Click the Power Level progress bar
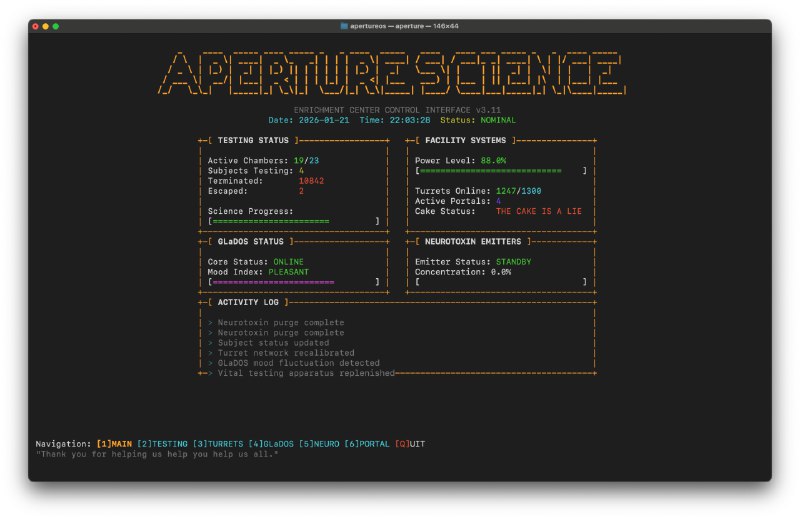Screen dimensions: 800x519 pos(501,171)
